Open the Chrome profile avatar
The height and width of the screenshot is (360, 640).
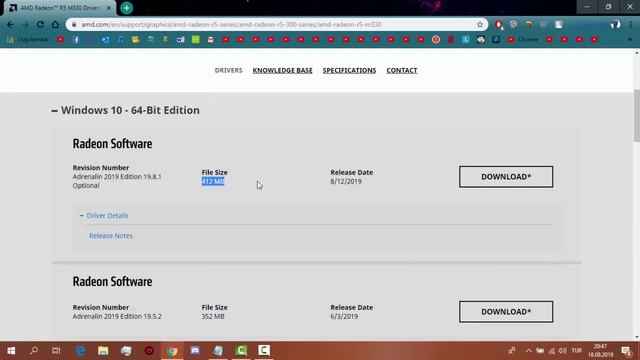point(615,24)
